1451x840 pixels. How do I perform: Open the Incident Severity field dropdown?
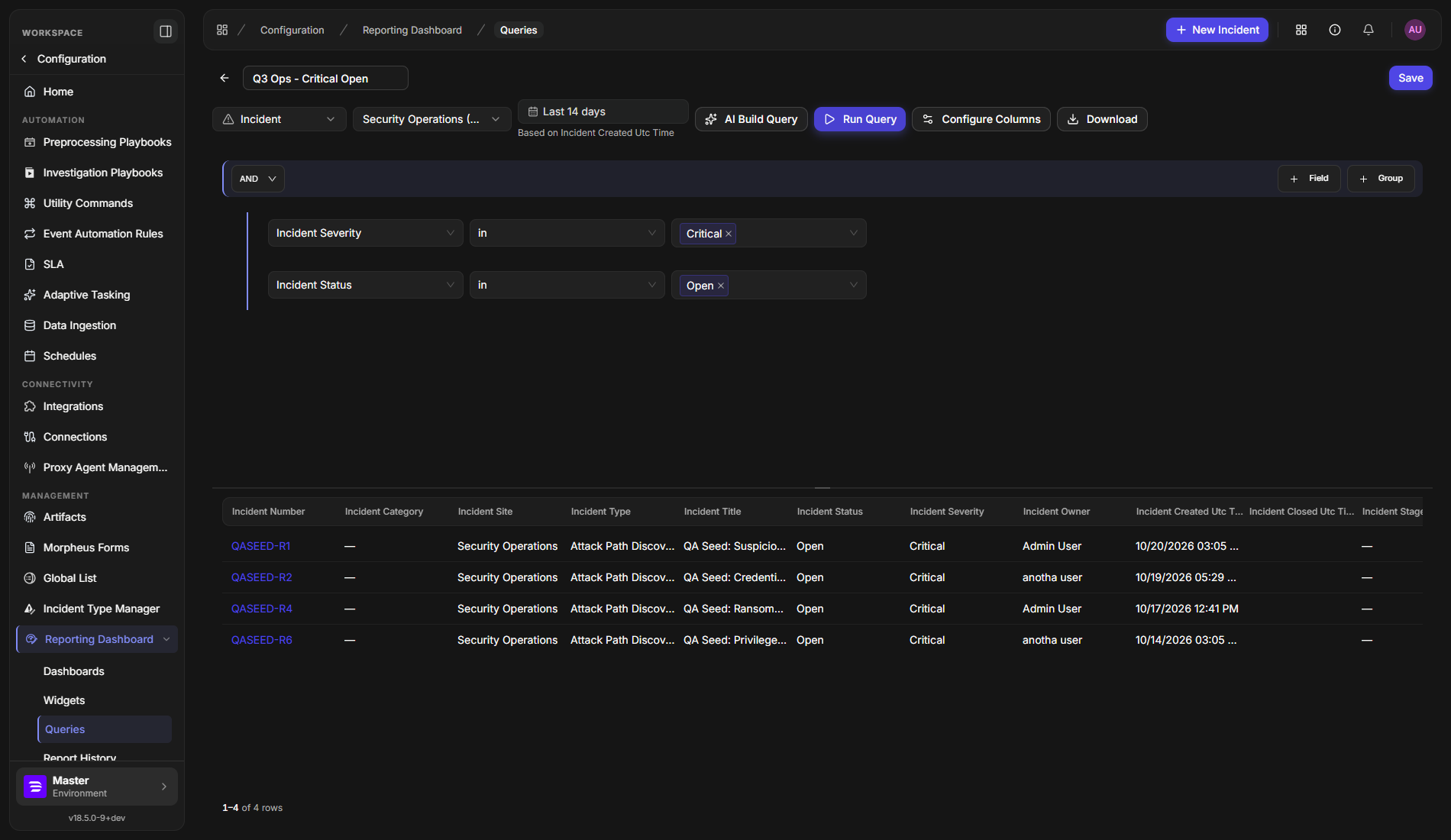point(365,233)
